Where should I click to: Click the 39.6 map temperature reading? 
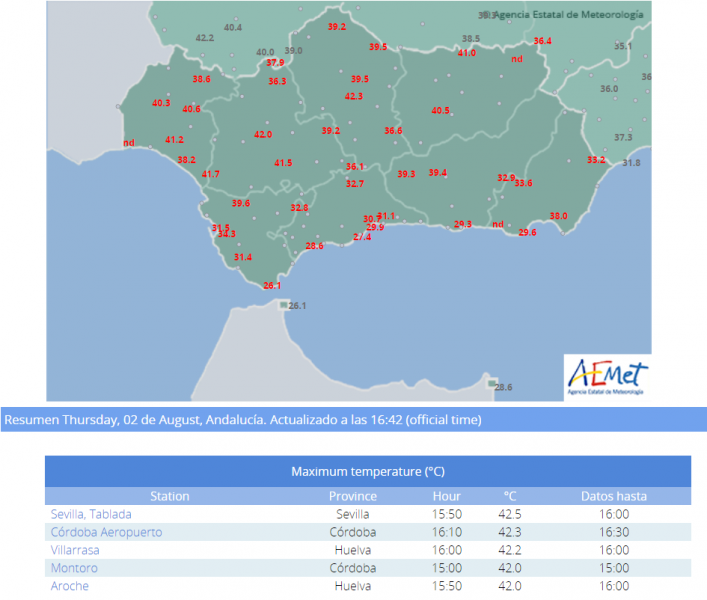(241, 203)
